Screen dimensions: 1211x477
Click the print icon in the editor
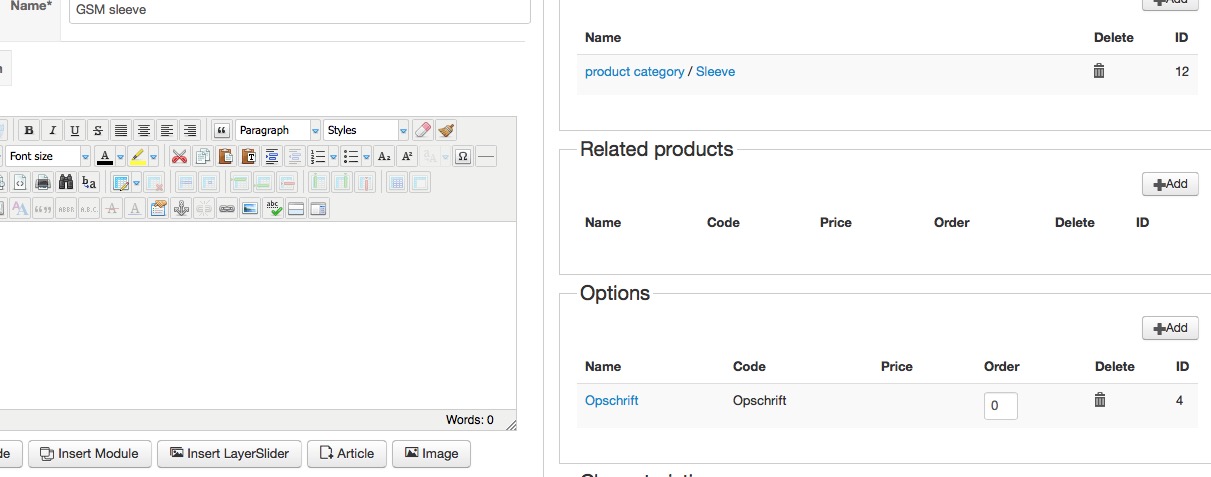point(43,182)
